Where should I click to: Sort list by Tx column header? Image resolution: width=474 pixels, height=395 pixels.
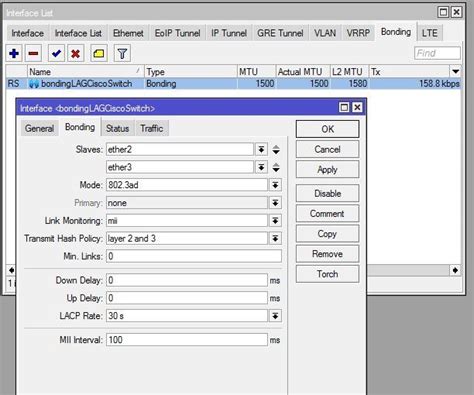409,72
